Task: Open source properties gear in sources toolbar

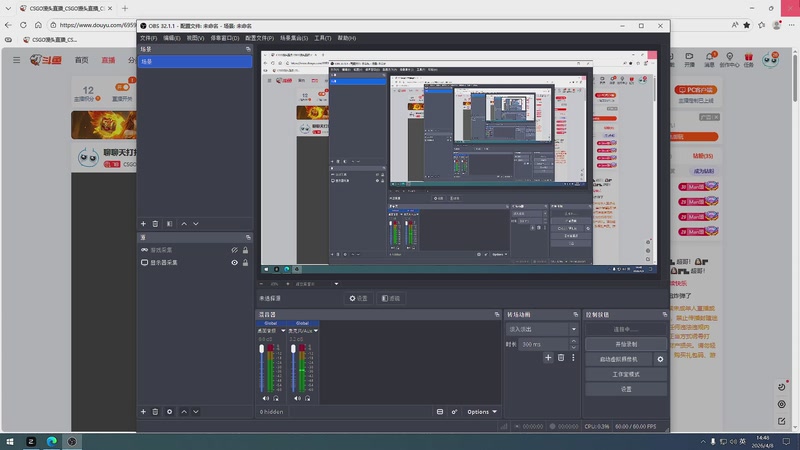Action: [169, 412]
